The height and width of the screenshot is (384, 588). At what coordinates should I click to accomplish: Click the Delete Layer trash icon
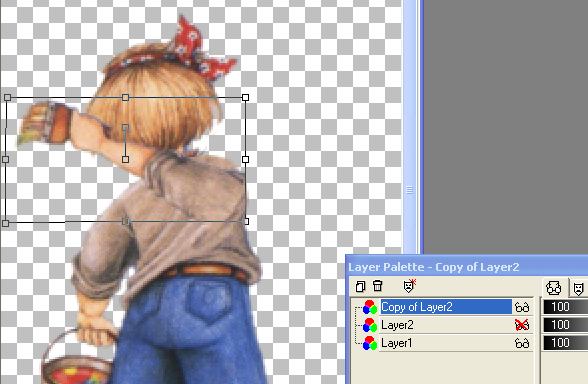point(378,286)
